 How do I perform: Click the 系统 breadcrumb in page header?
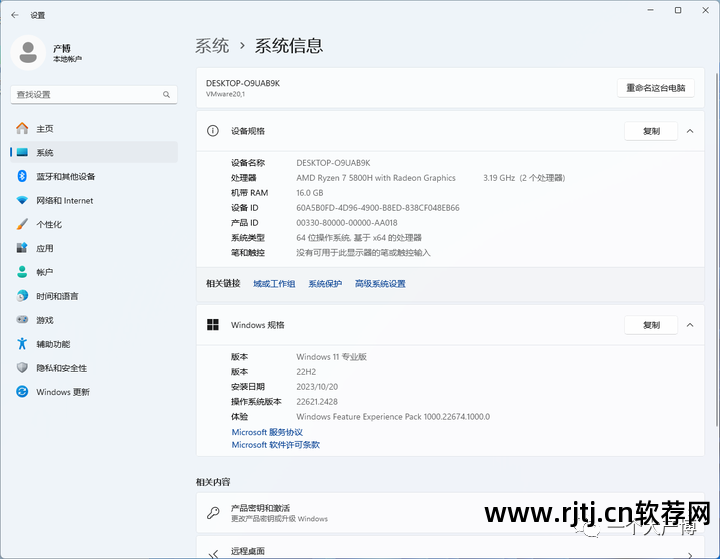tap(212, 45)
